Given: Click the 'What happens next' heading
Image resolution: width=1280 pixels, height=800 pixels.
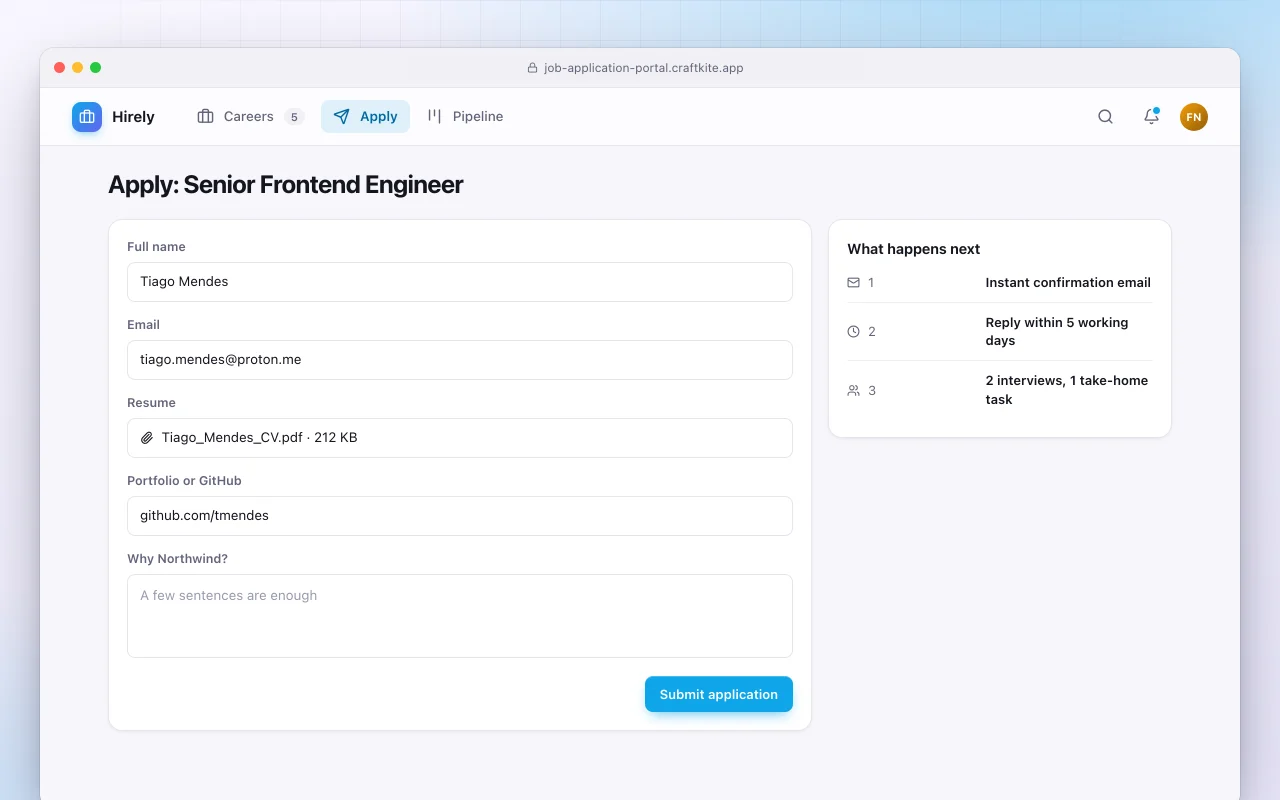Looking at the screenshot, I should coord(914,249).
